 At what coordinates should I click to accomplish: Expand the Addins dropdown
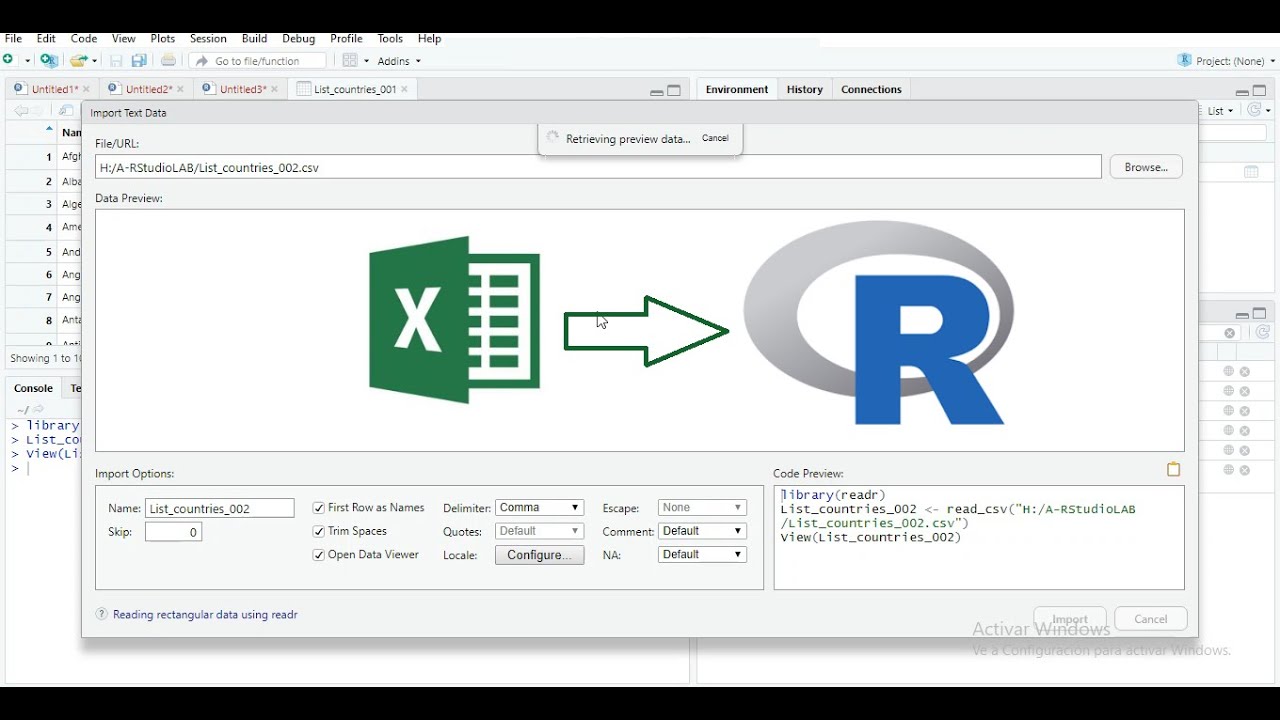click(x=398, y=61)
